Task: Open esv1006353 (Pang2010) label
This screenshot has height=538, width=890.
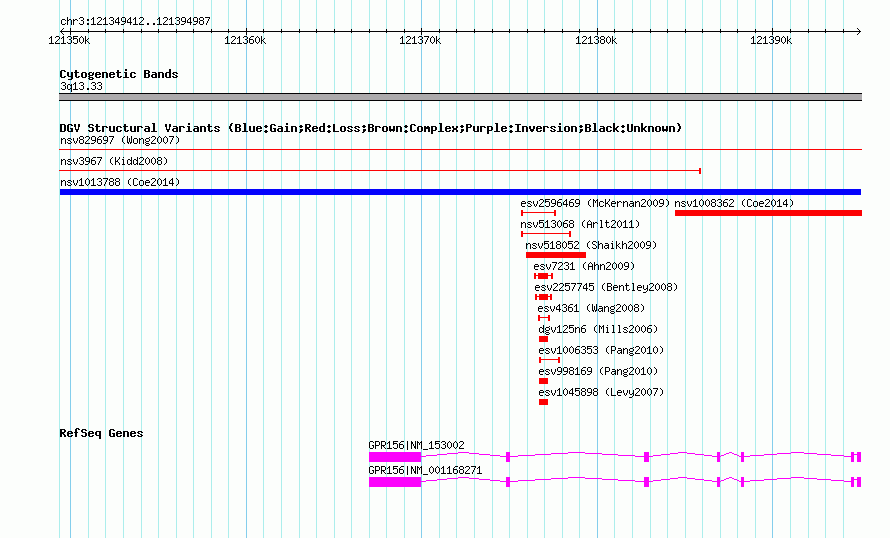Action: click(601, 350)
